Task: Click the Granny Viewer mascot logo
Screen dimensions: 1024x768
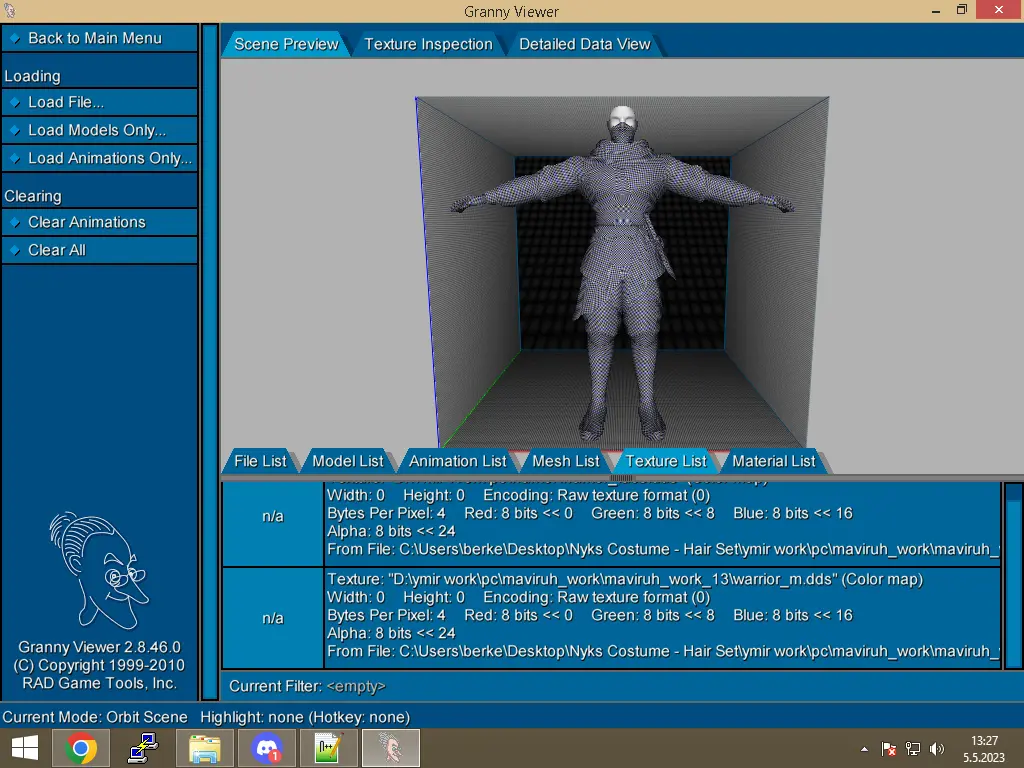Action: coord(99,570)
